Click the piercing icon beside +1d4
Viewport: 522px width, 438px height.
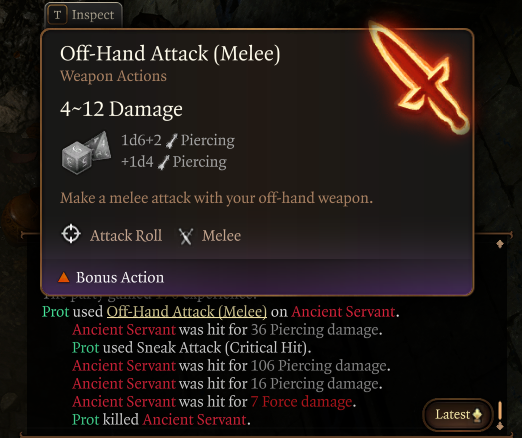pos(164,162)
